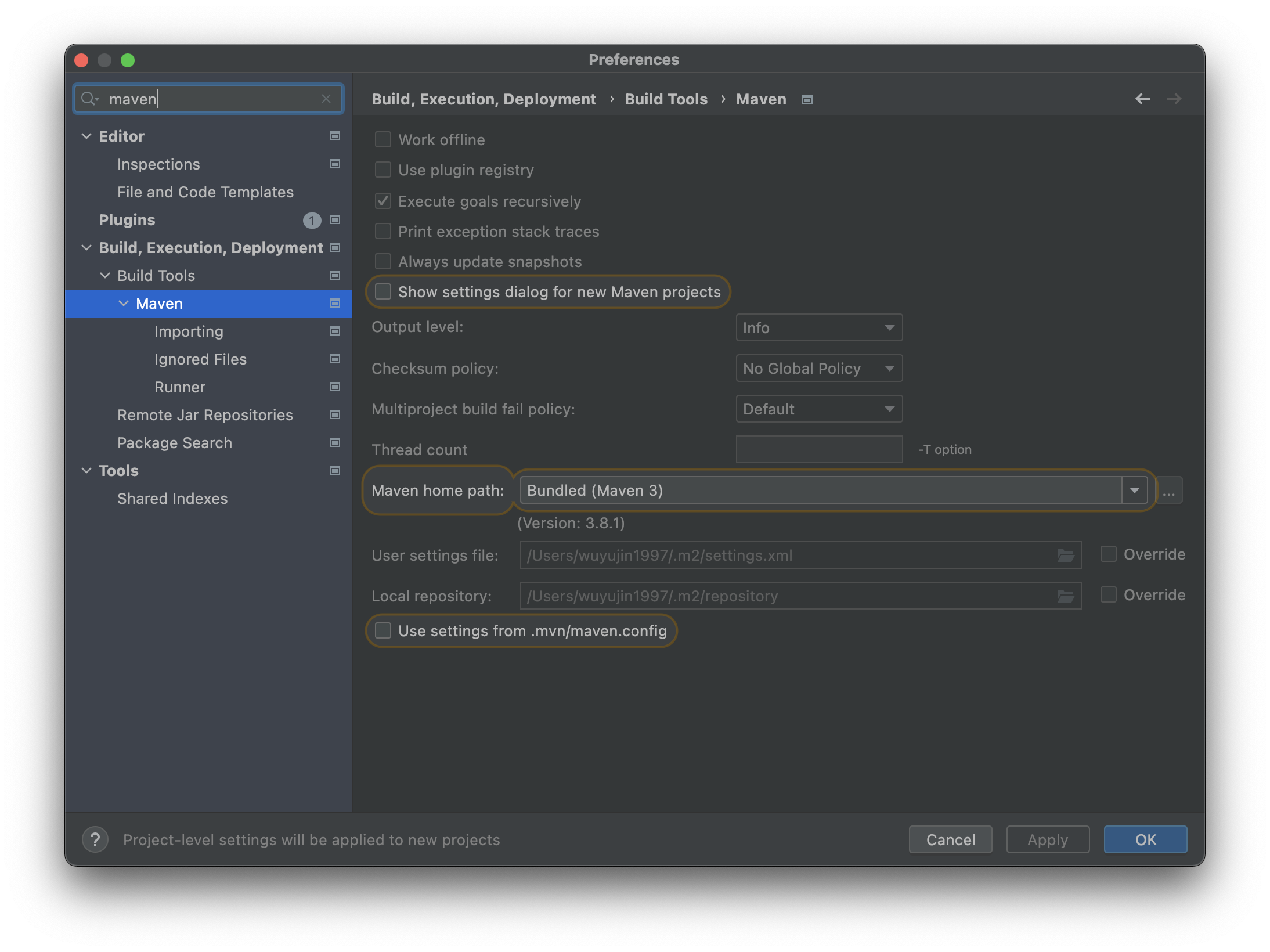Check Show settings dialog for new Maven projects

point(383,291)
